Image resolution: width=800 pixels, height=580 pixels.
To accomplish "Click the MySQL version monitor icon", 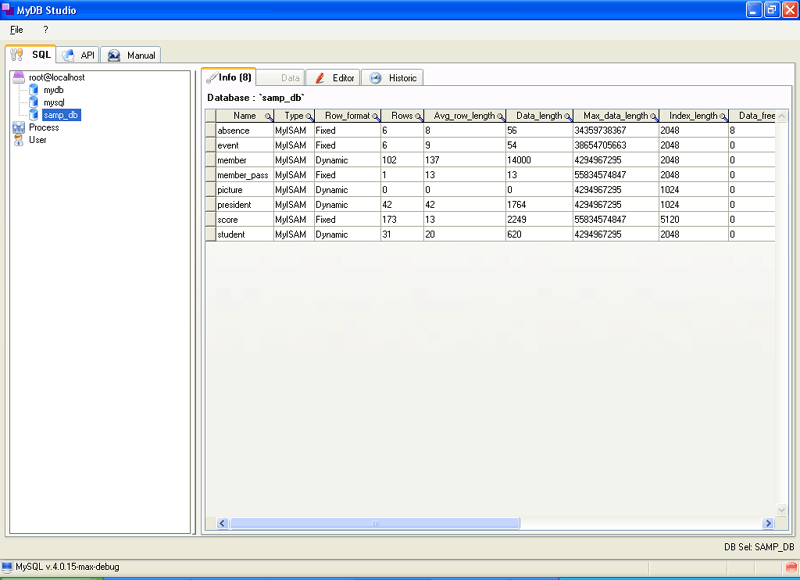I will 7,567.
